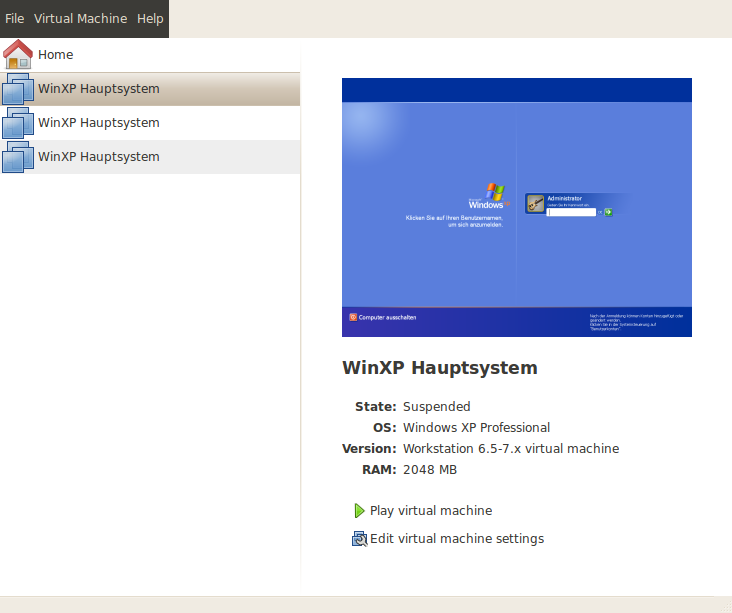Click the Suspended state value
Image resolution: width=732 pixels, height=613 pixels.
[436, 407]
